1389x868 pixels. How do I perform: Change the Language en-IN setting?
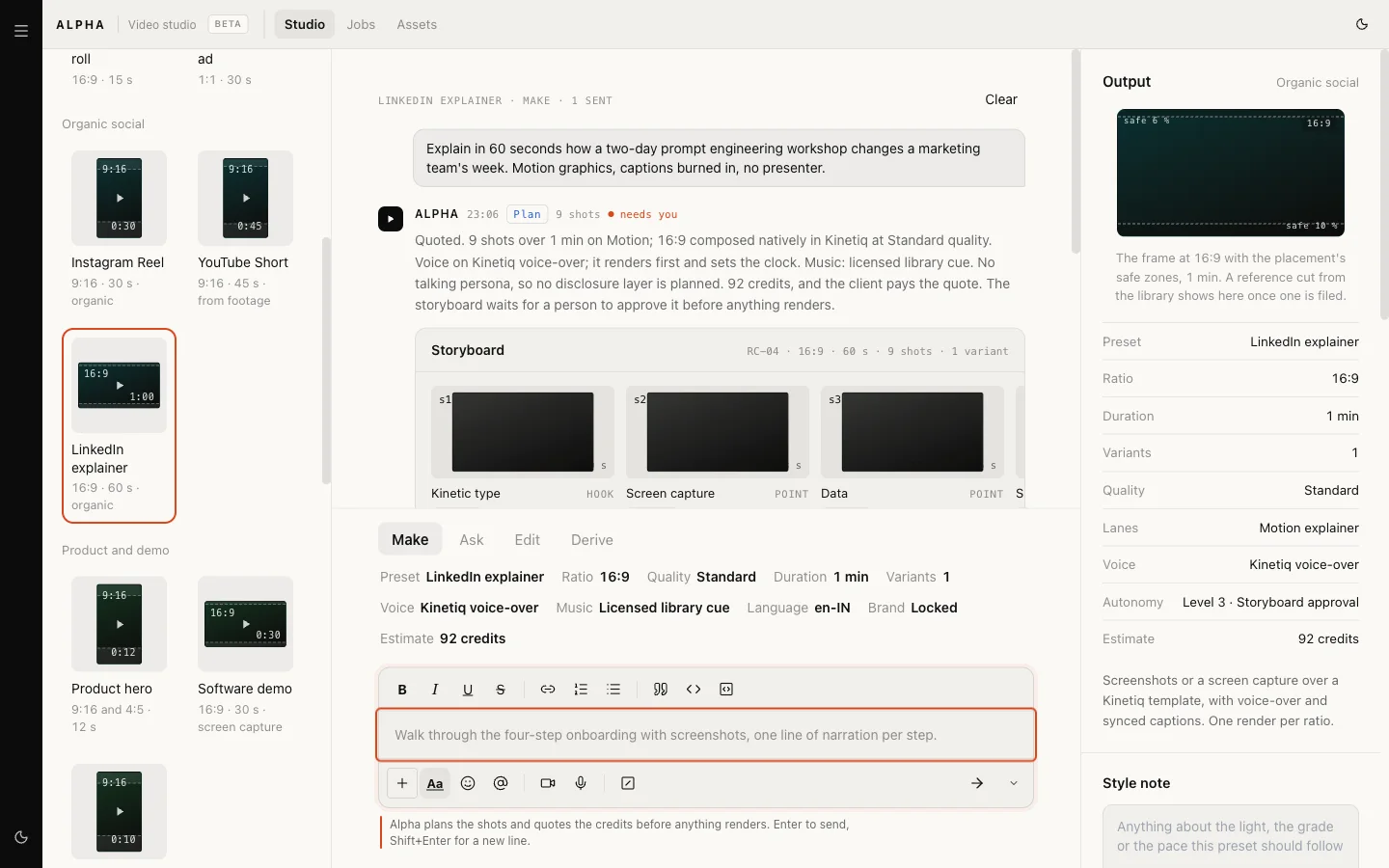[x=799, y=608]
